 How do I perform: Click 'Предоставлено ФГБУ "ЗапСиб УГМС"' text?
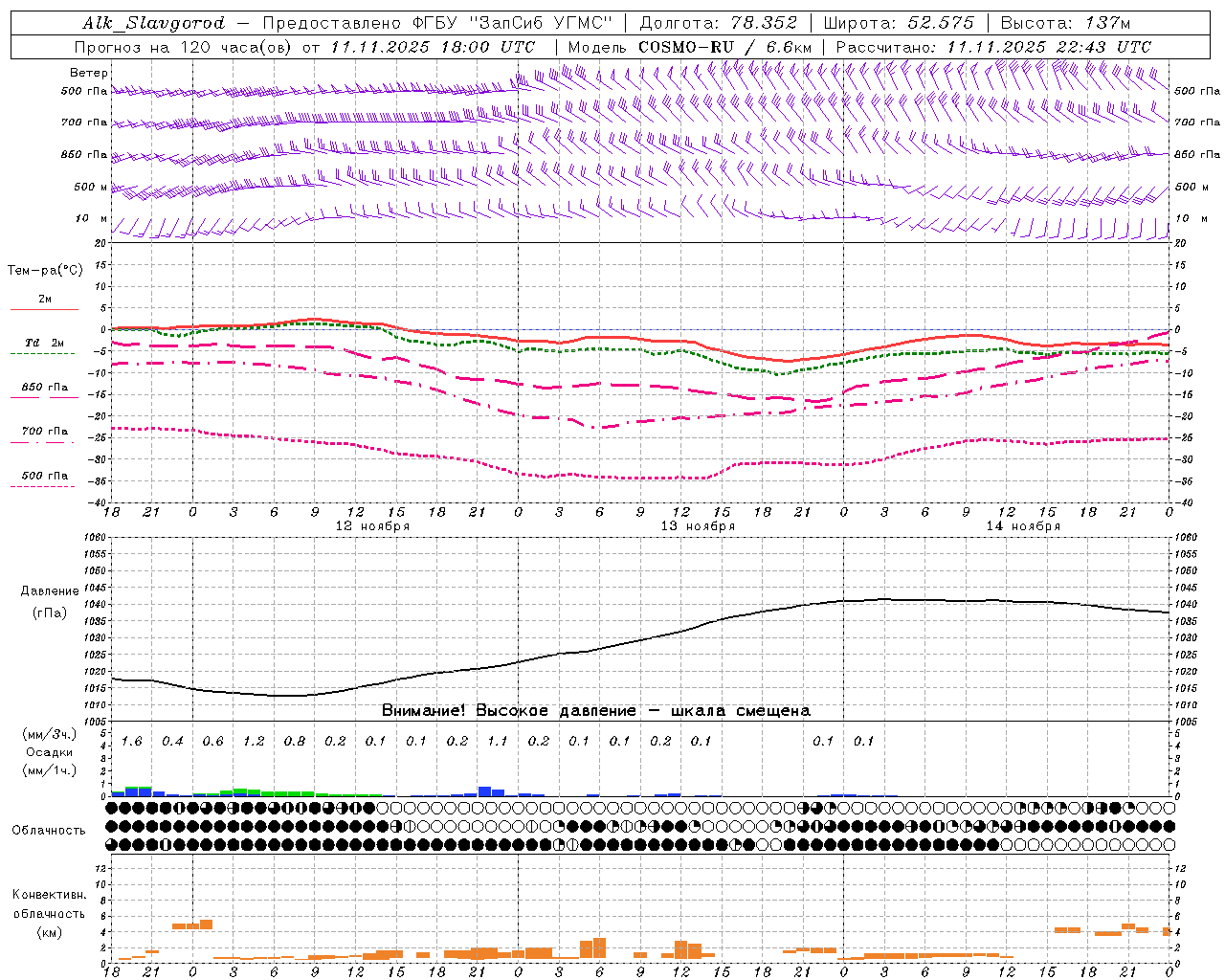tap(436, 23)
